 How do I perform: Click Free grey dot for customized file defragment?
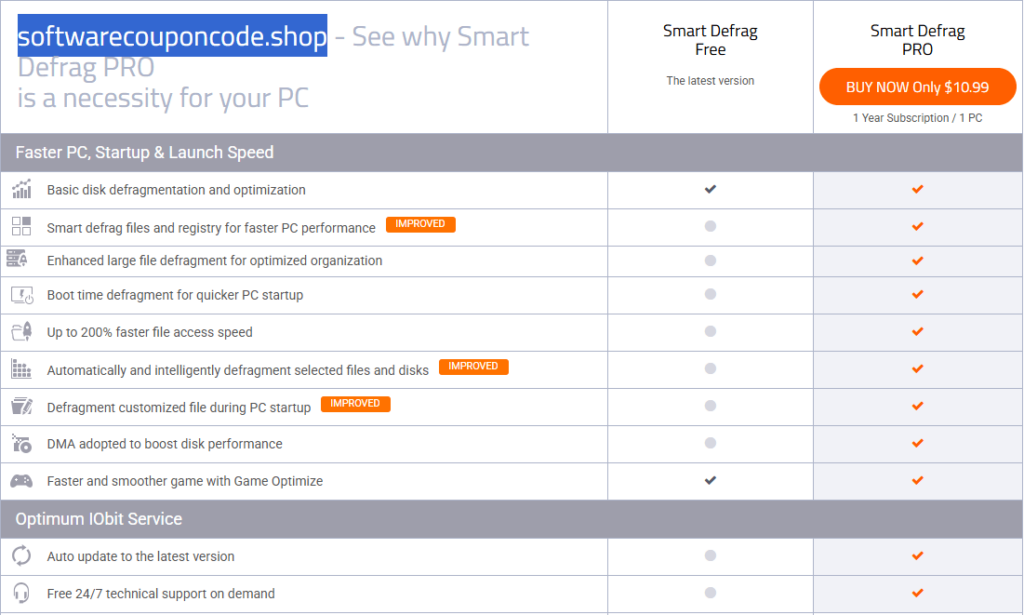tap(711, 405)
